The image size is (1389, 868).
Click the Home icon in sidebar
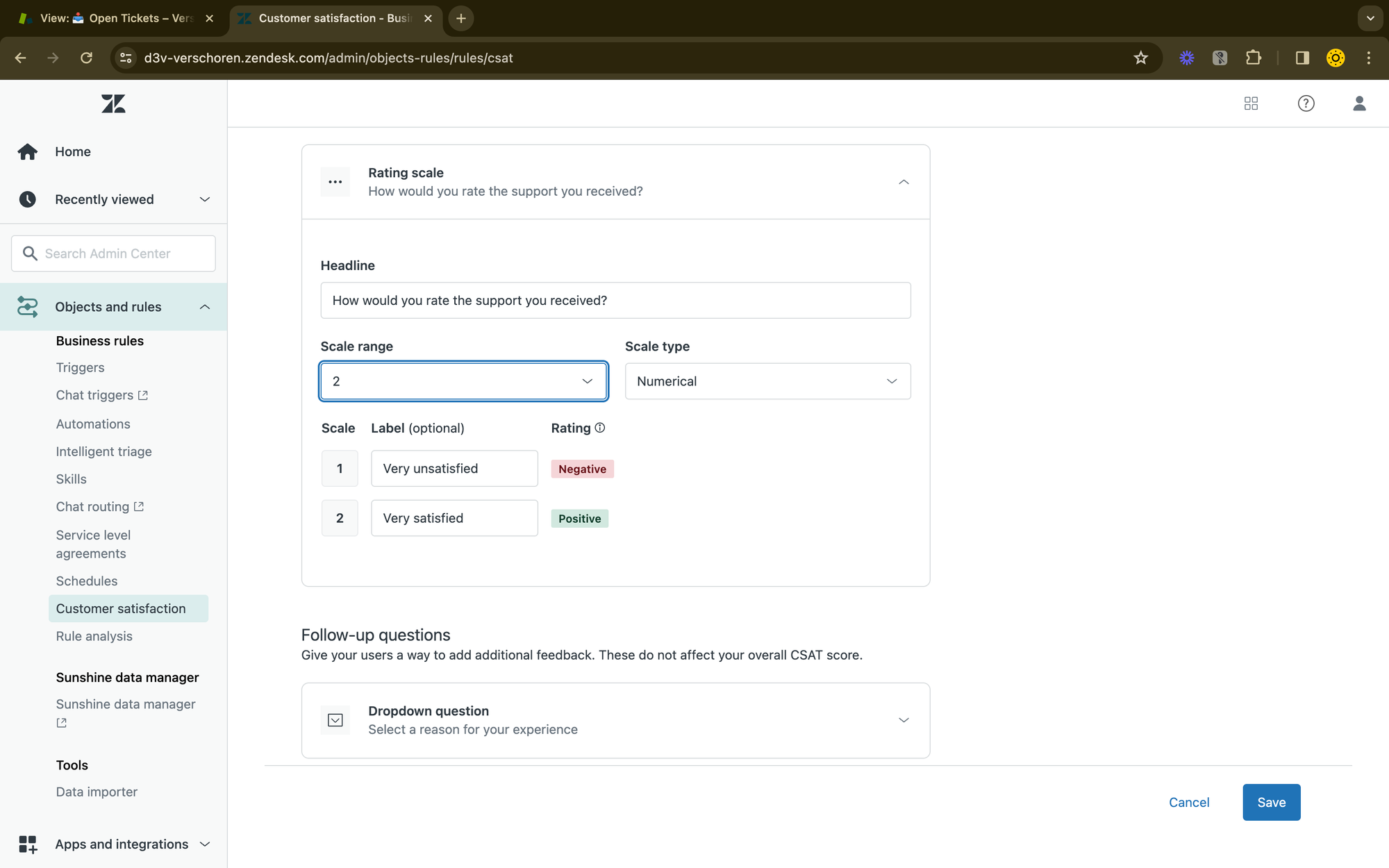click(28, 151)
